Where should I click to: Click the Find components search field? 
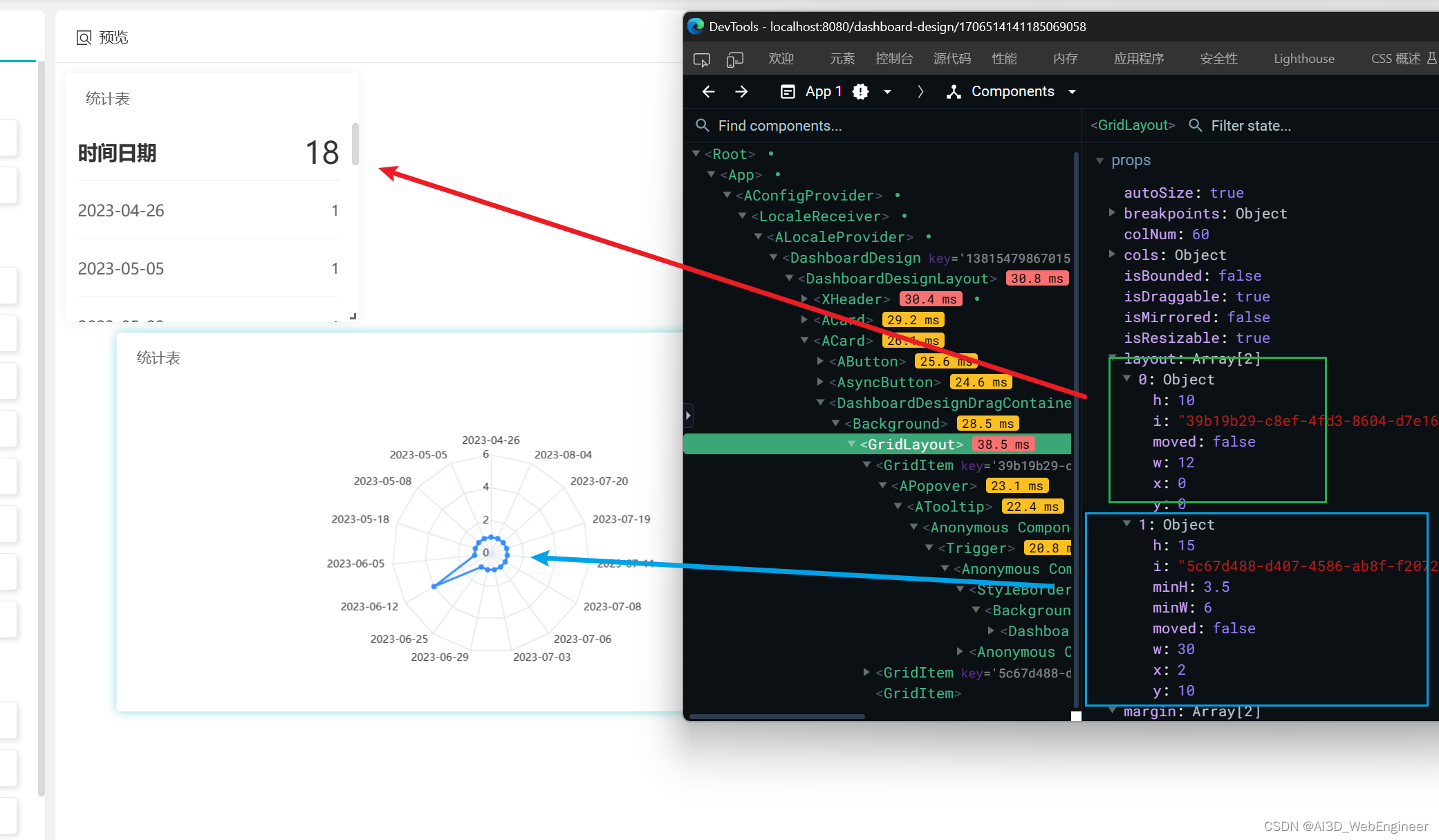(779, 125)
